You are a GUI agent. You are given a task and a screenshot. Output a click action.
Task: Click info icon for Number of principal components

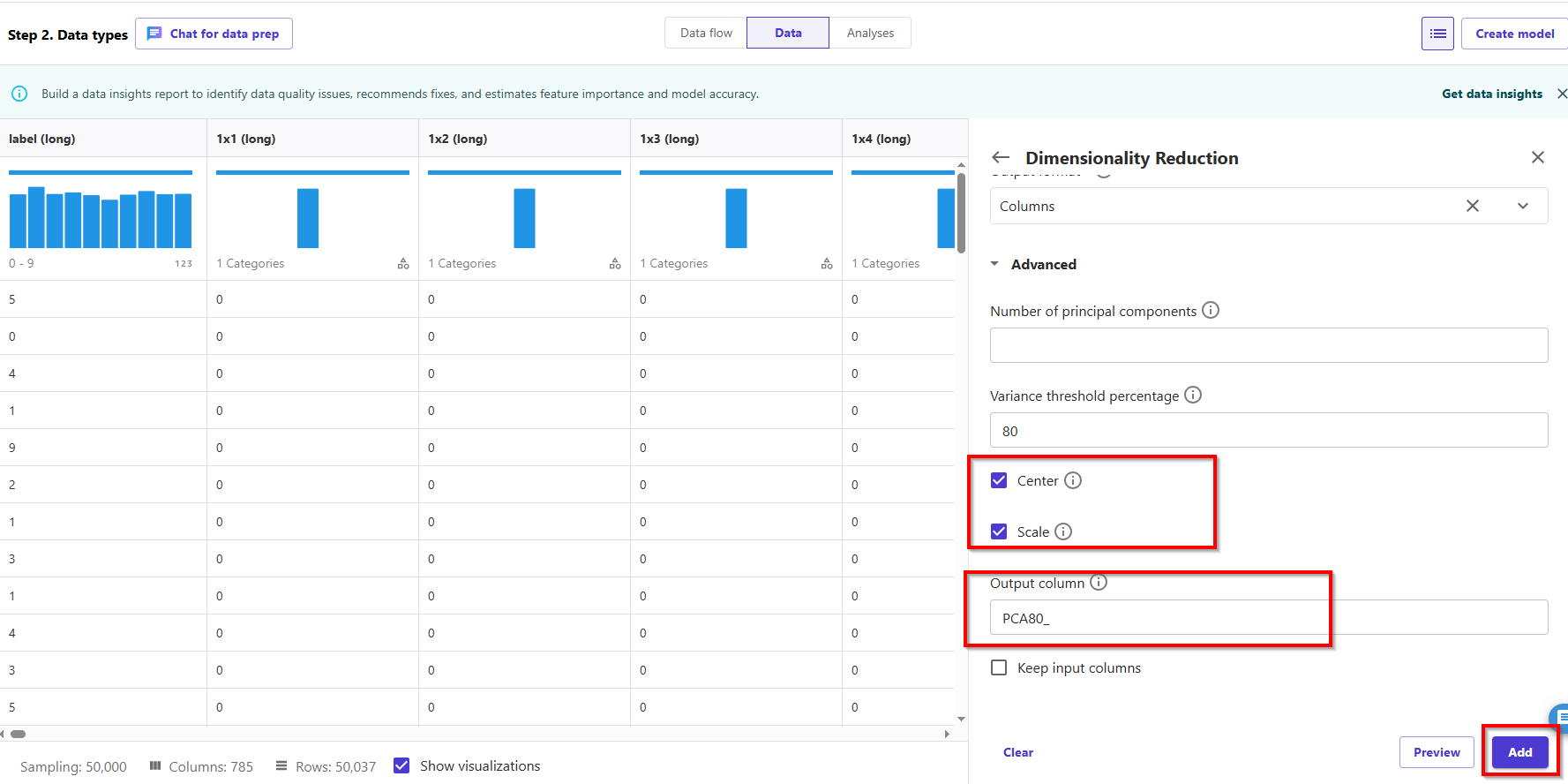click(x=1211, y=311)
